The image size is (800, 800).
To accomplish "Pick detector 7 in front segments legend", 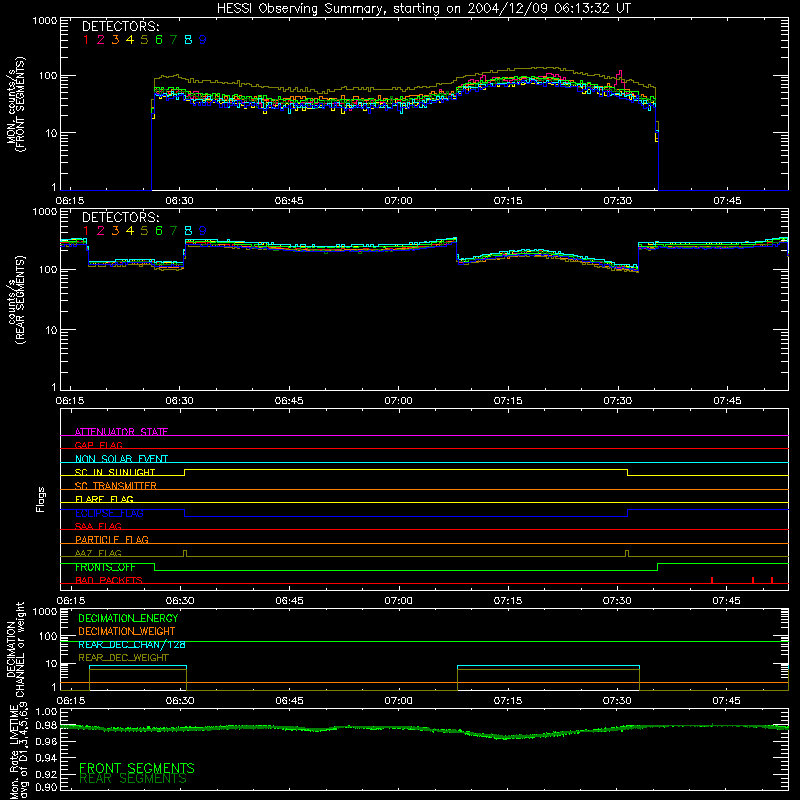I will tap(173, 40).
